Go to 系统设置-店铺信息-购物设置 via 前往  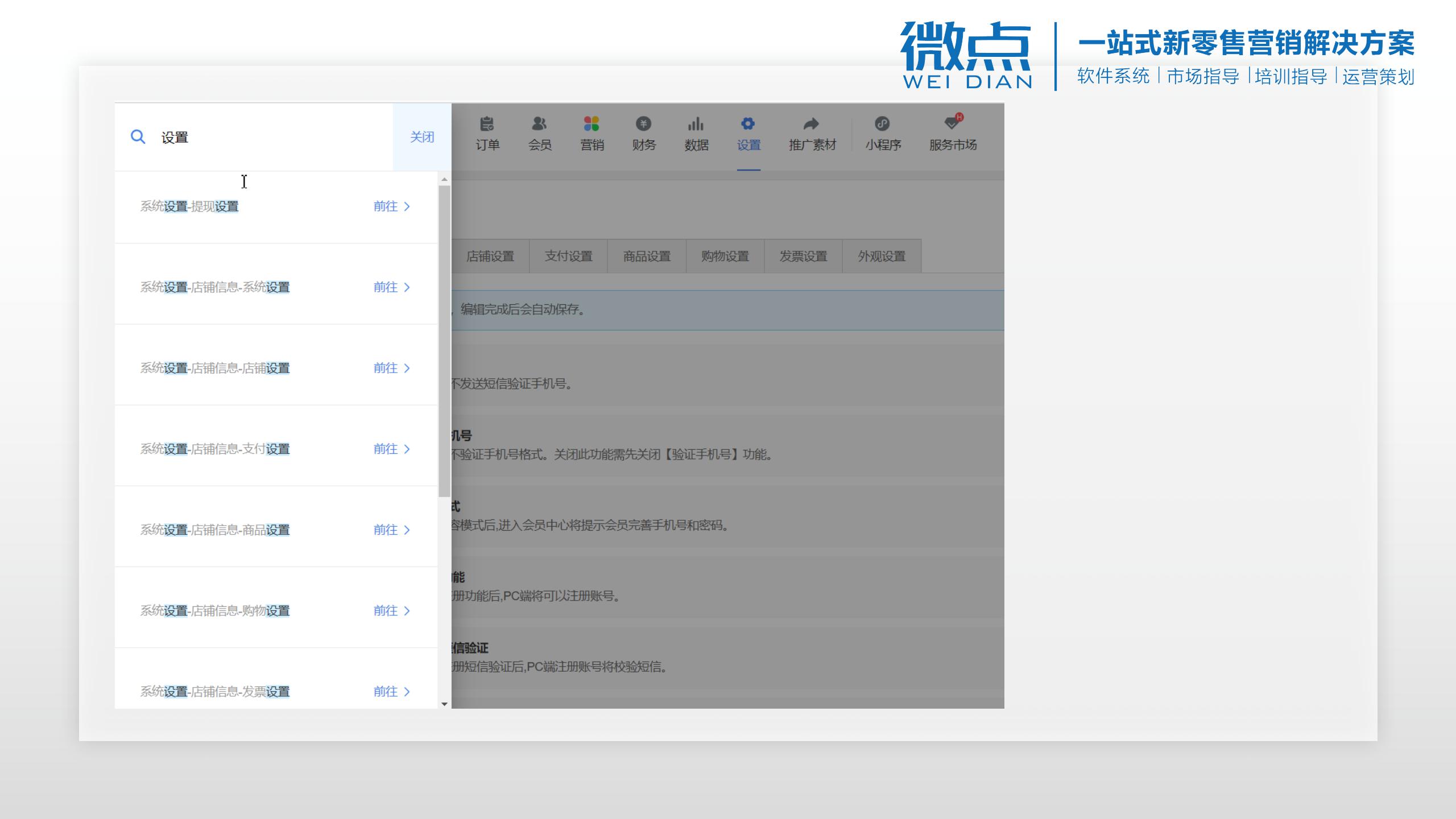click(x=392, y=610)
